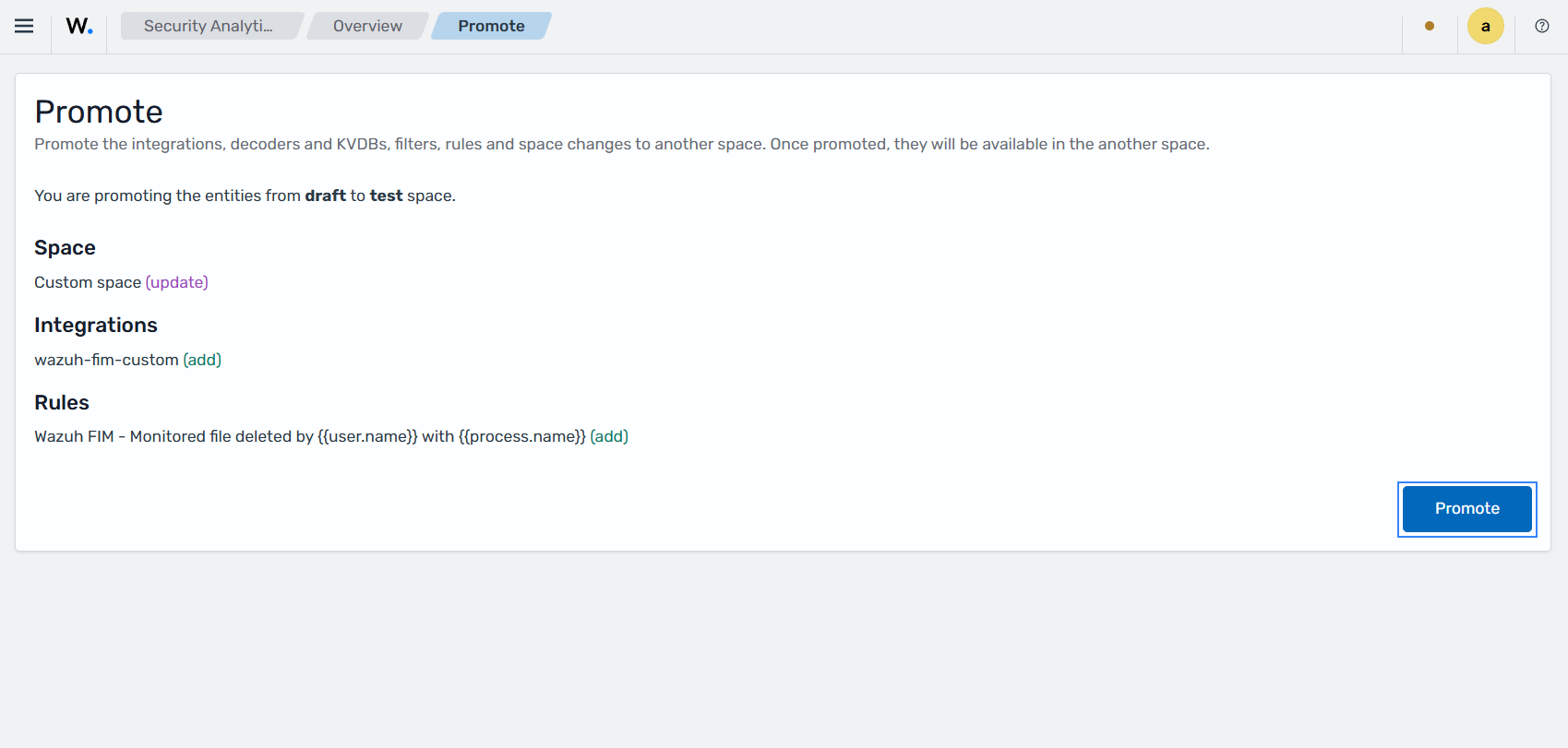Go to the Overview breadcrumb
1568x748 pixels.
(x=367, y=26)
